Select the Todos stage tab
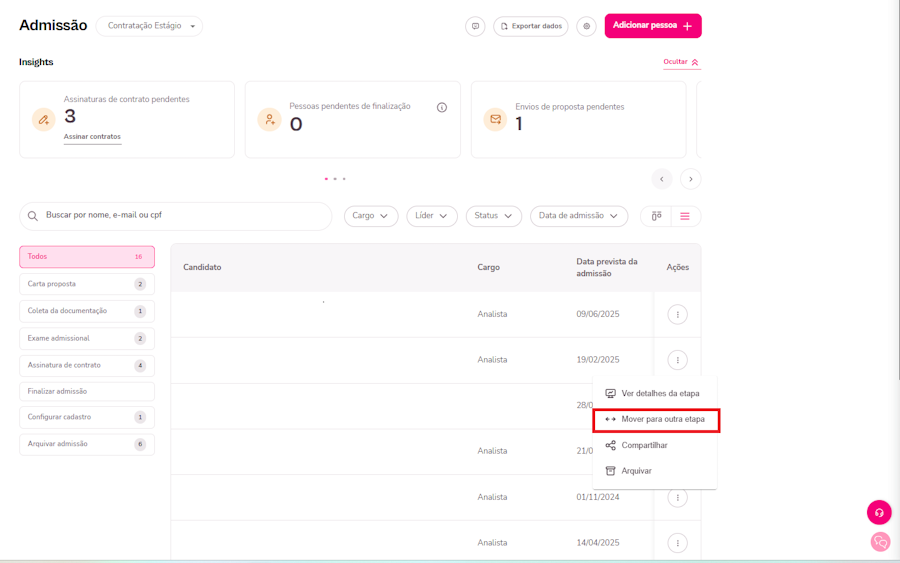The image size is (900, 563). [87, 257]
